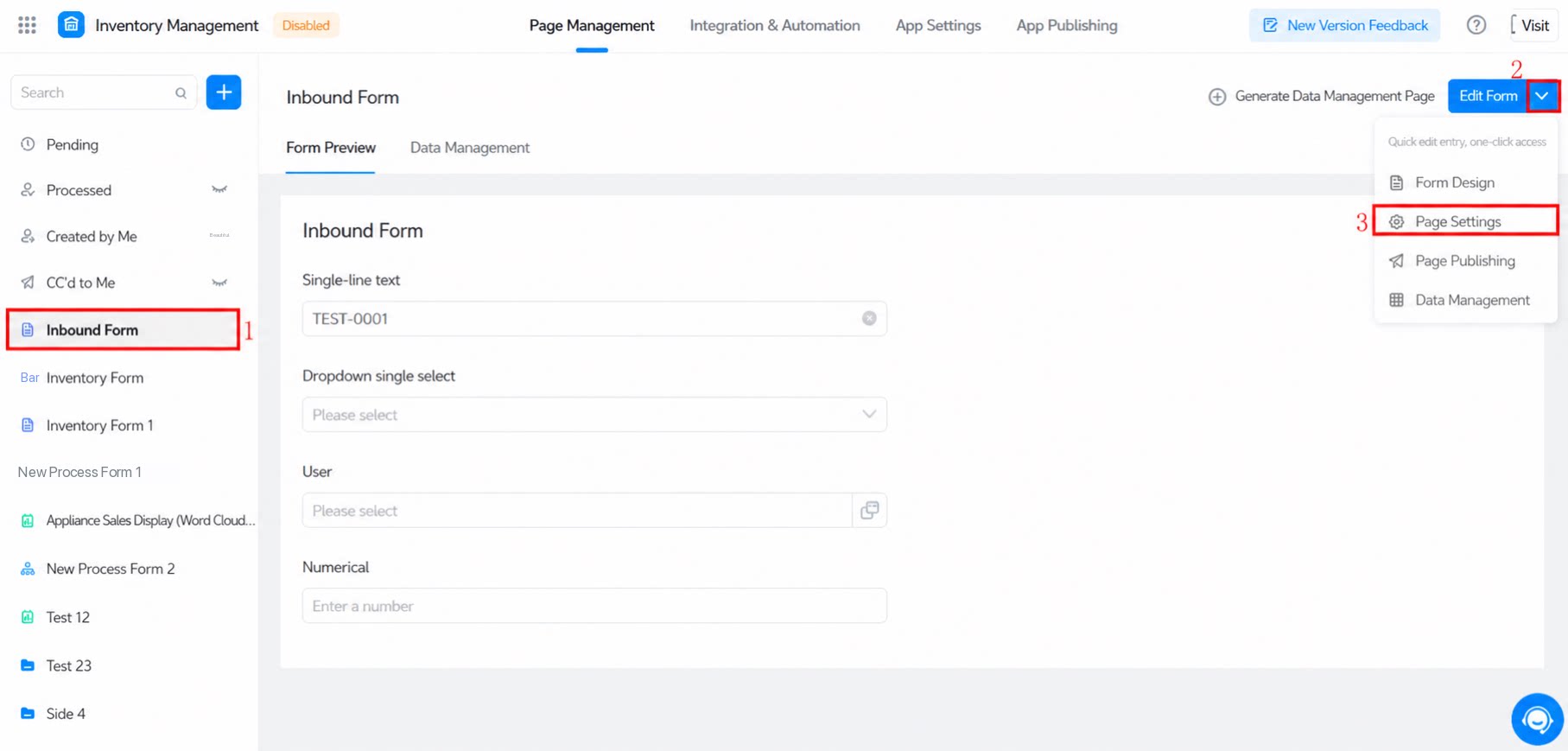Viewport: 1568px width, 751px height.
Task: Open Integration & Automation top tab
Action: pyautogui.click(x=775, y=25)
